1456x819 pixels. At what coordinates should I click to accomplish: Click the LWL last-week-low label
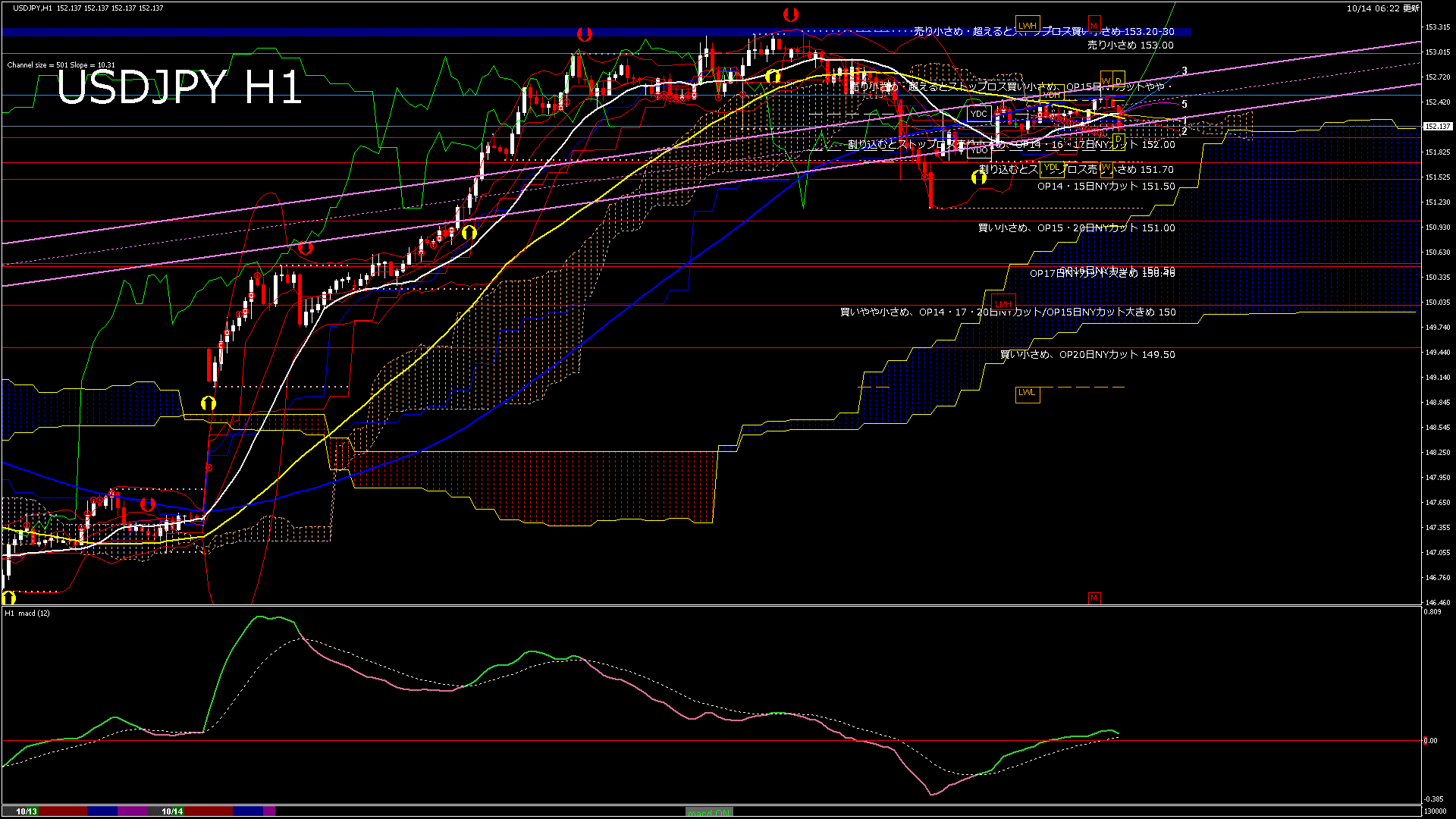click(x=1027, y=393)
